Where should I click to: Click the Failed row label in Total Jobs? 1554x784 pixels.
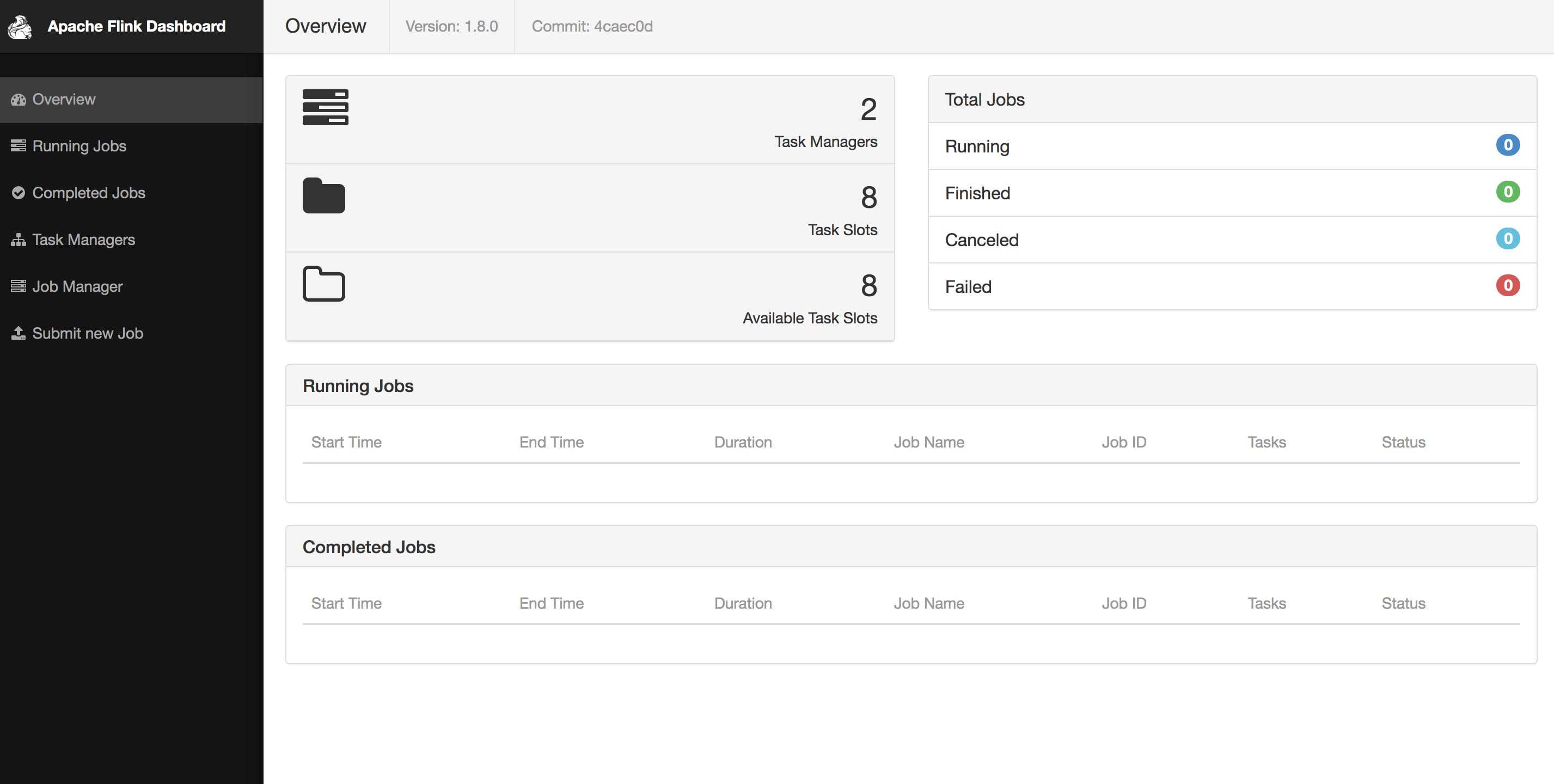968,287
